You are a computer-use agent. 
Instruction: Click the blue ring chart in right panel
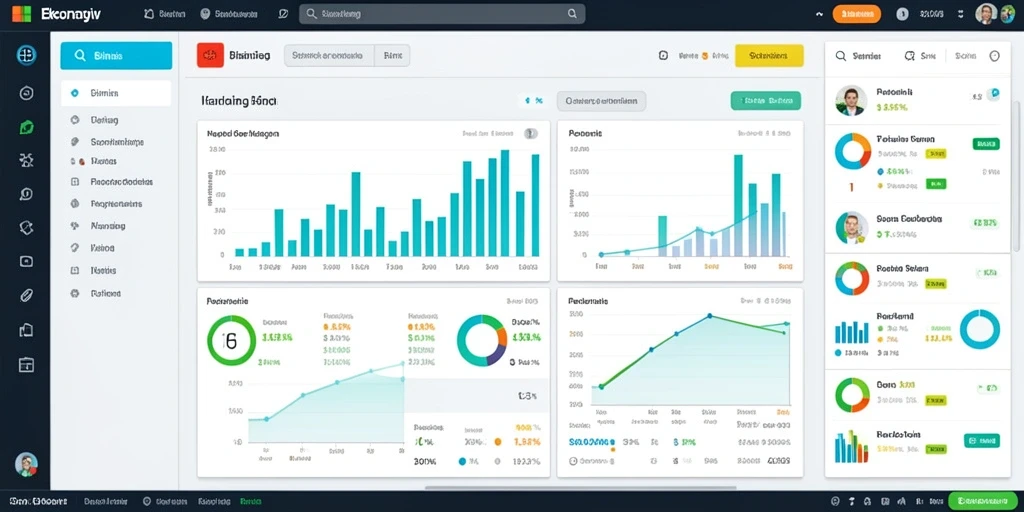pos(980,329)
